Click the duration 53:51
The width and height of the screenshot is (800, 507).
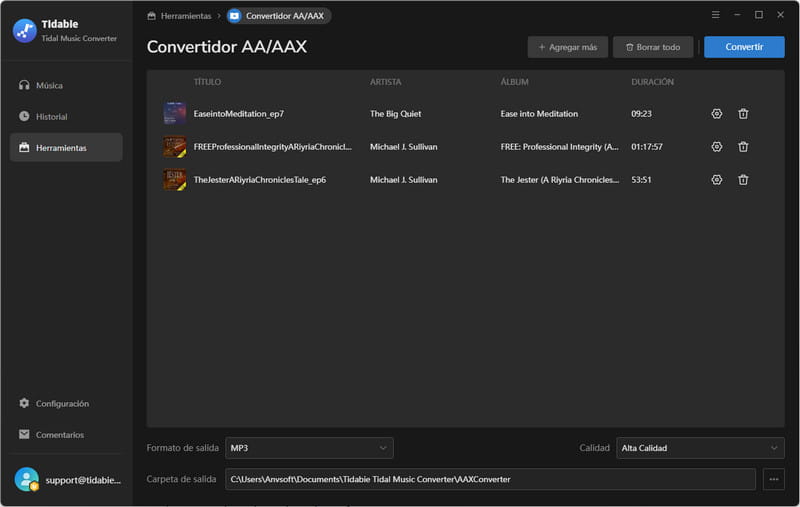tap(641, 180)
